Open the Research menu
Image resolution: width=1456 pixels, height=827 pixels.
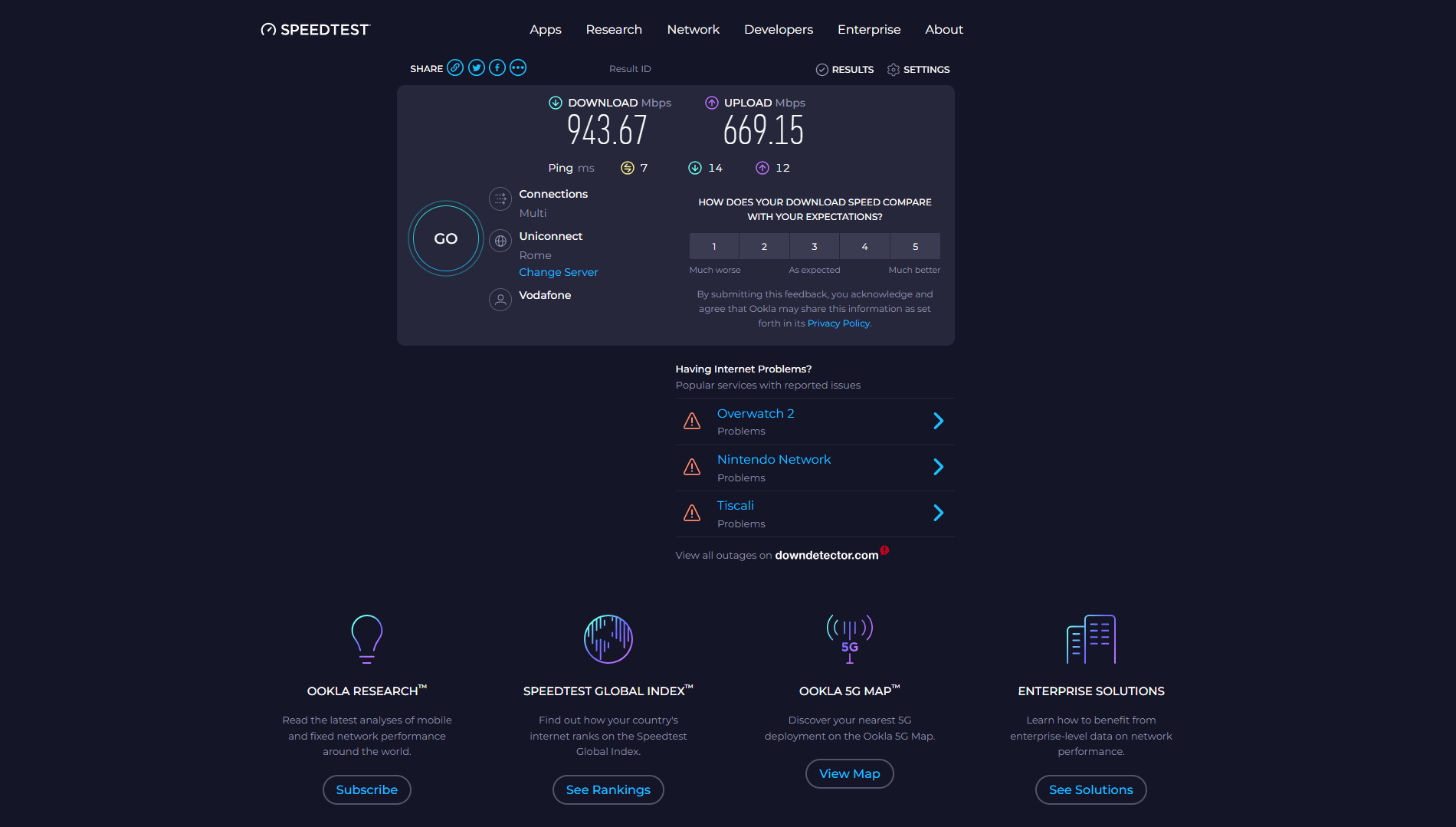pos(614,29)
